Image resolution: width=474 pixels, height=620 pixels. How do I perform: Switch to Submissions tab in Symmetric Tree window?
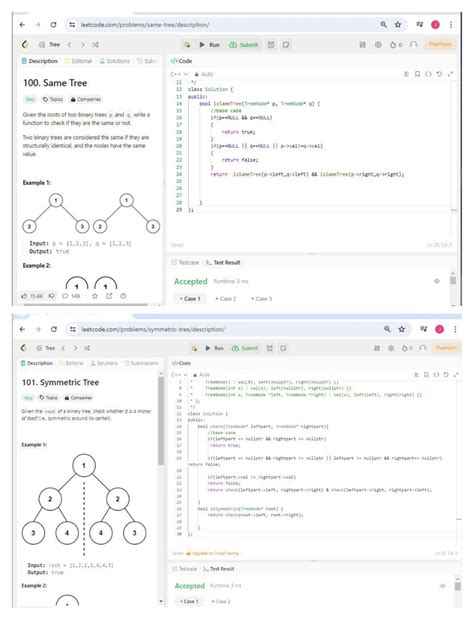[141, 363]
